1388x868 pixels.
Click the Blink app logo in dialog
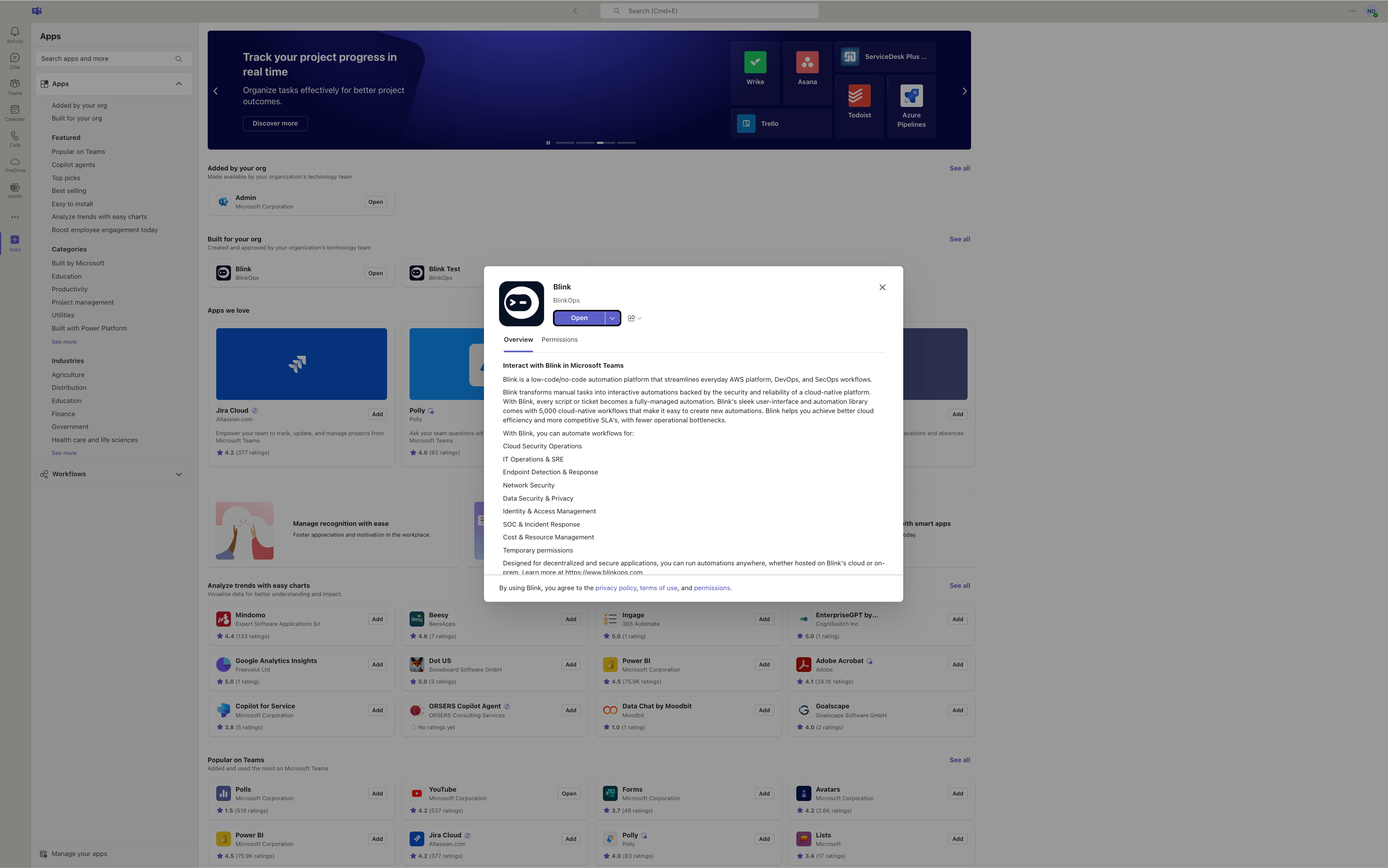tap(521, 304)
